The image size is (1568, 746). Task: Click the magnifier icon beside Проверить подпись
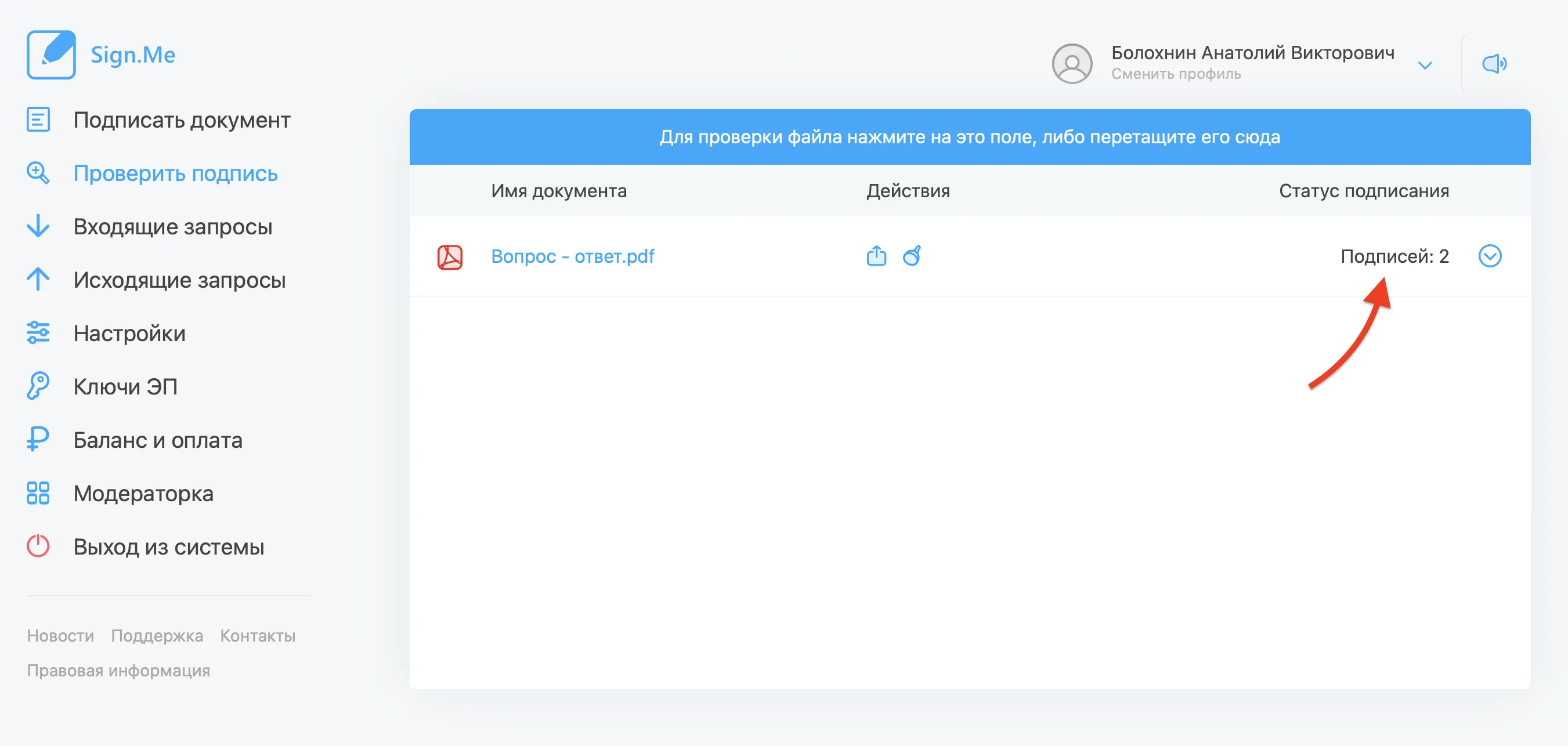point(38,173)
